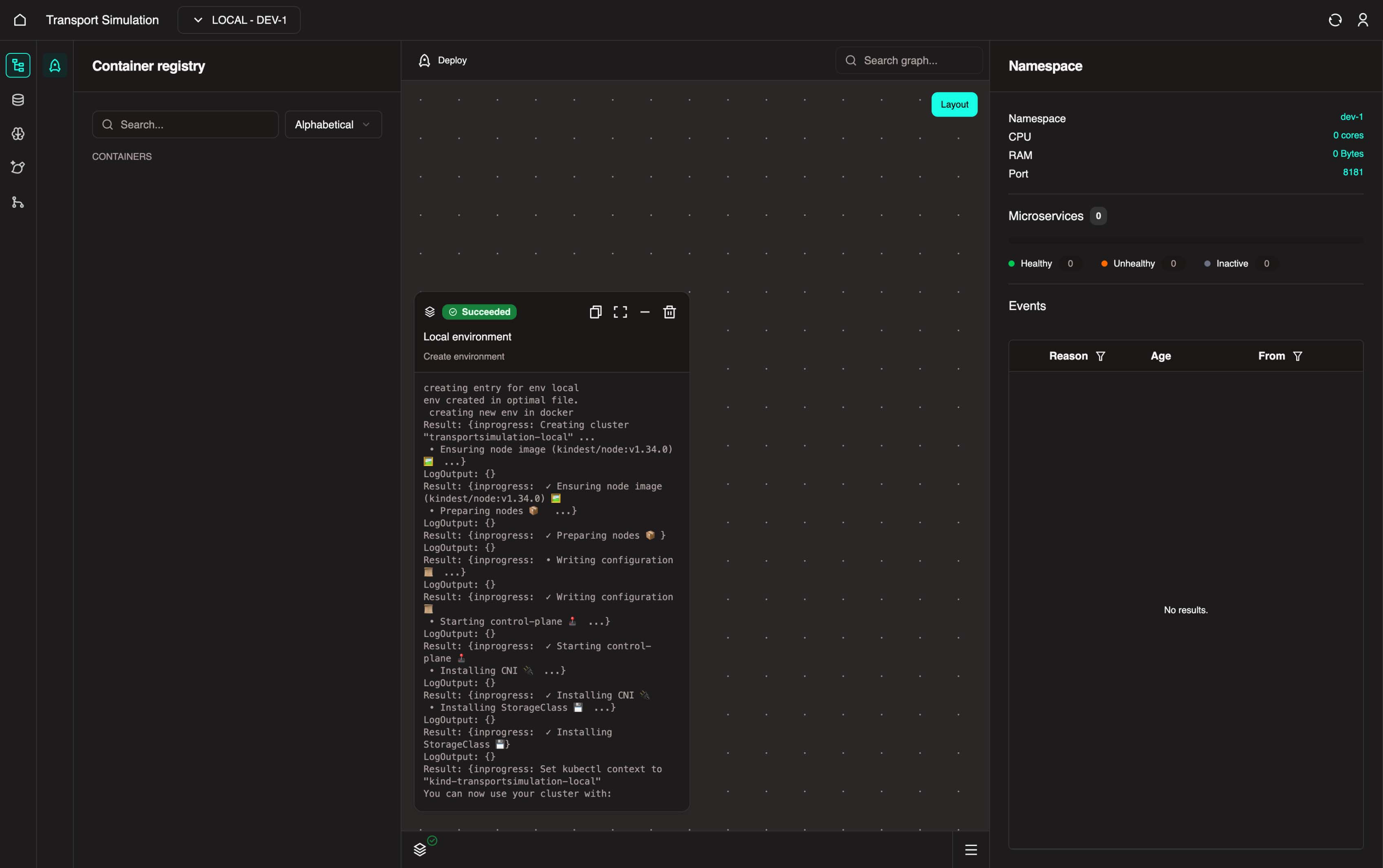Filter events by Reason

click(x=1101, y=356)
